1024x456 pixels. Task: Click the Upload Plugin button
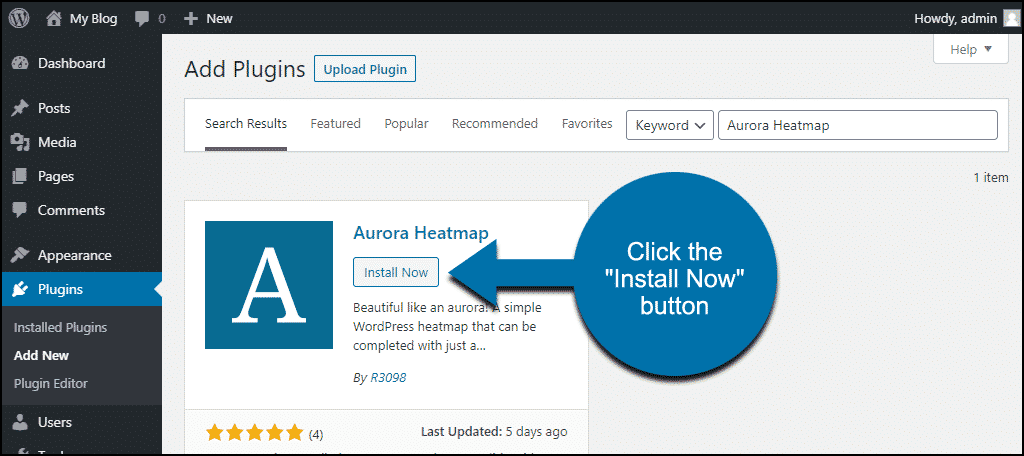pyautogui.click(x=365, y=69)
